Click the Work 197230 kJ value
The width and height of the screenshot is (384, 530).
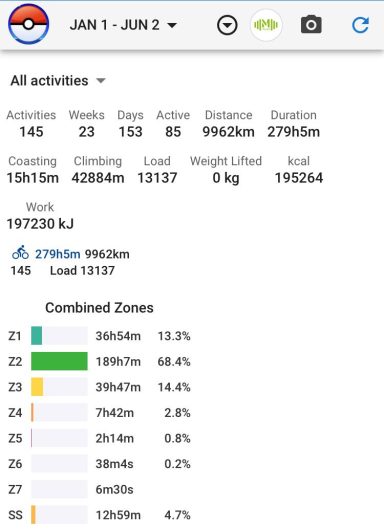coord(40,224)
